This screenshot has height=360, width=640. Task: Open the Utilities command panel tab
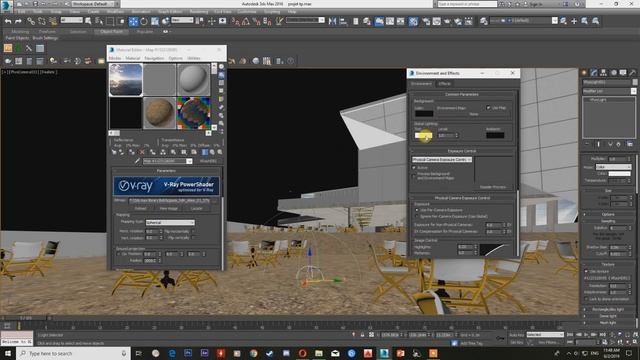[x=633, y=73]
